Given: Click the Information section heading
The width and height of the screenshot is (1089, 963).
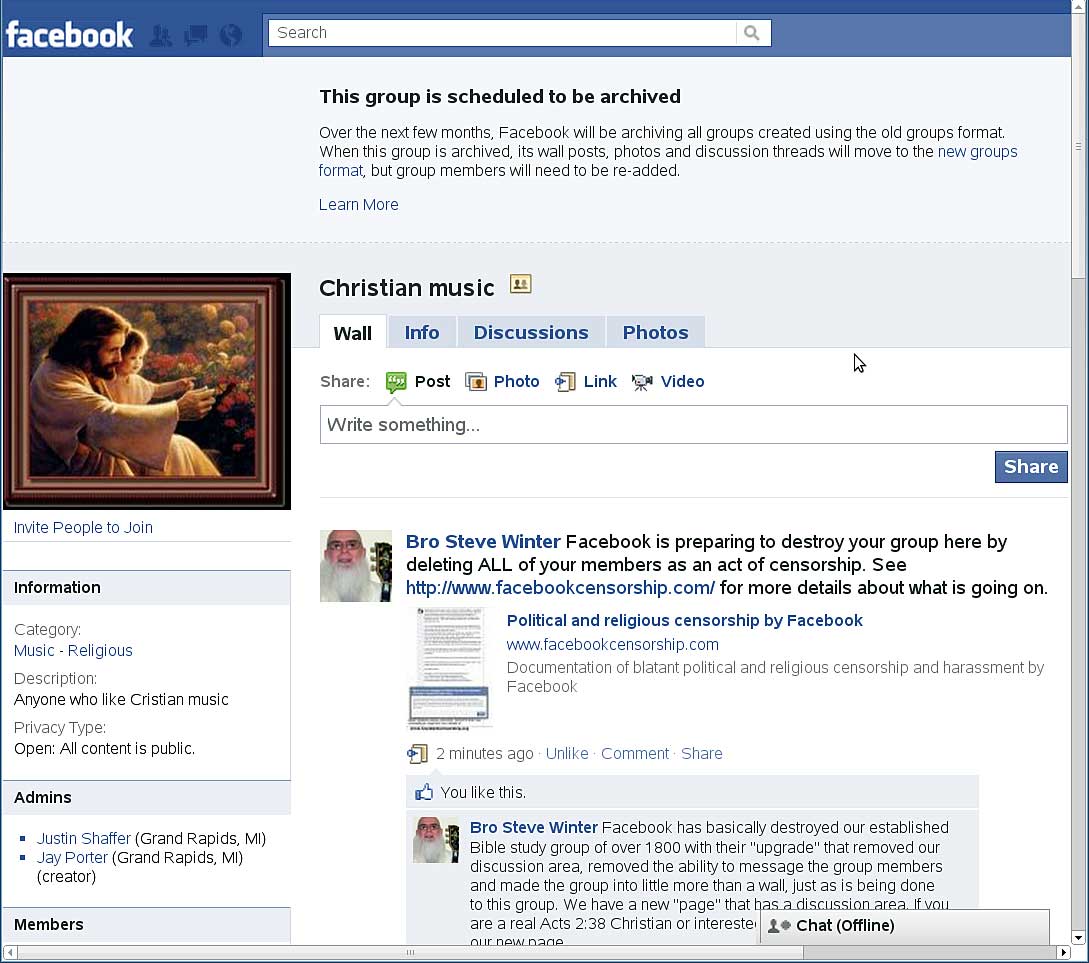Looking at the screenshot, I should tap(57, 587).
